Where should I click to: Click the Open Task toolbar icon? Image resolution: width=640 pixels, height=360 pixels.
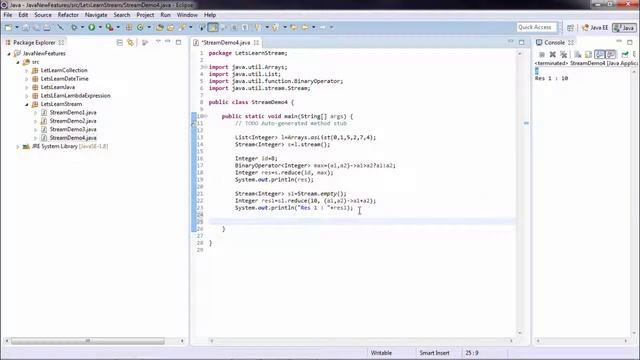(171, 27)
